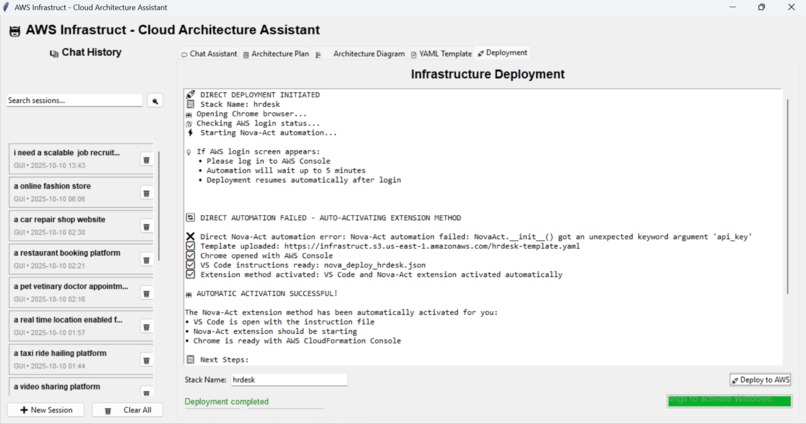Delete the 'a car repair shop website' session
The height and width of the screenshot is (424, 806).
(x=146, y=227)
